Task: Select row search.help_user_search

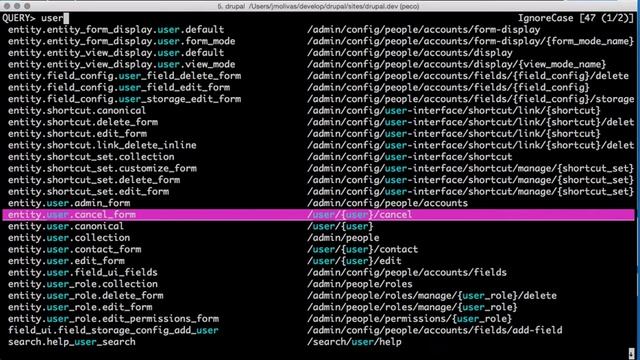Action: click(318, 342)
